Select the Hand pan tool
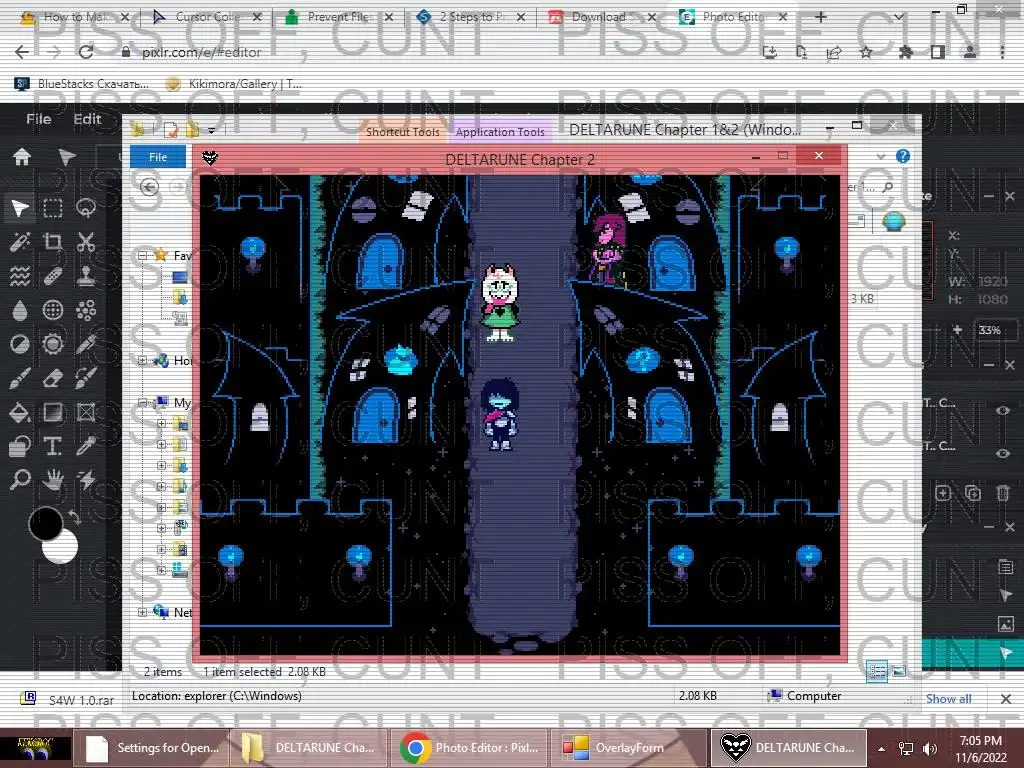This screenshot has width=1024, height=768. click(53, 480)
